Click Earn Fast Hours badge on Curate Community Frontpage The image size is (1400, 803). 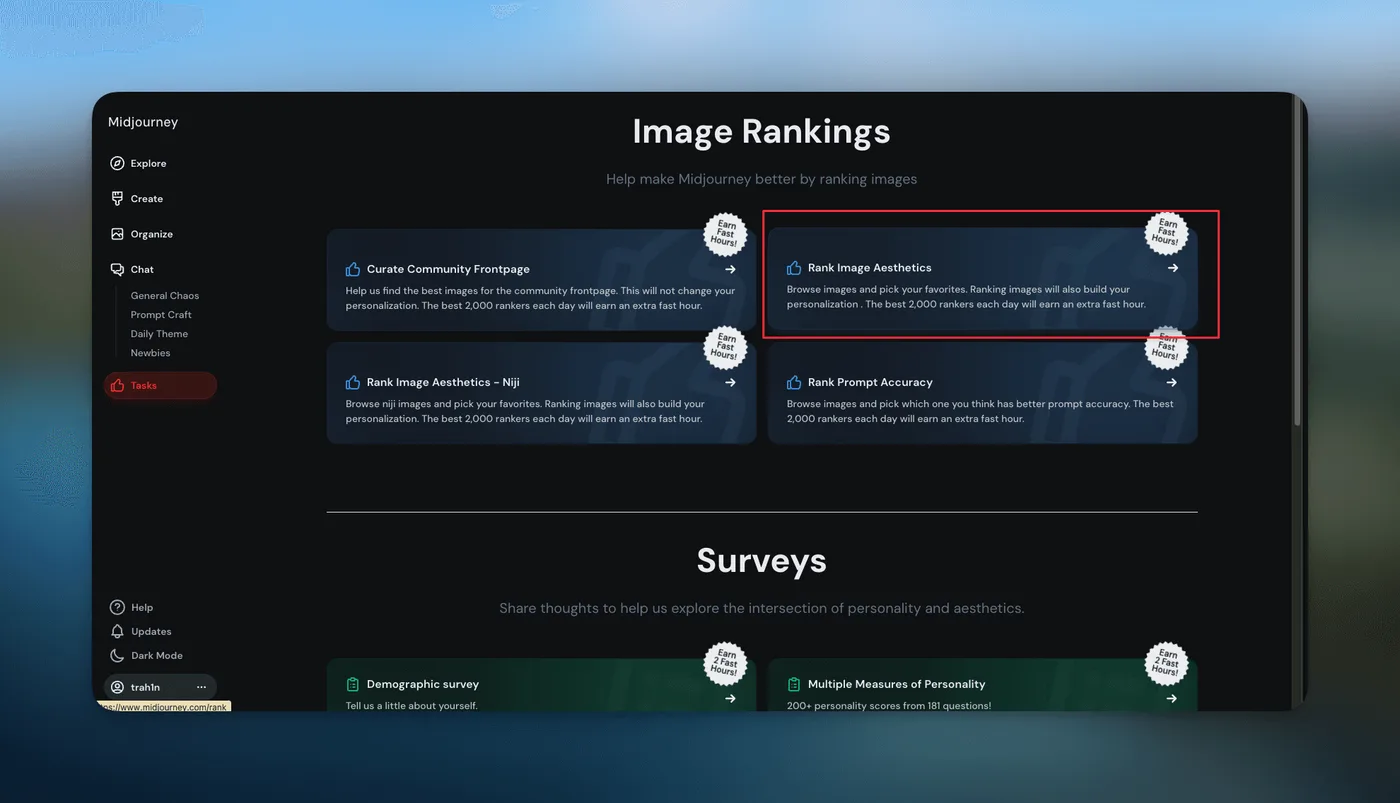(x=726, y=234)
